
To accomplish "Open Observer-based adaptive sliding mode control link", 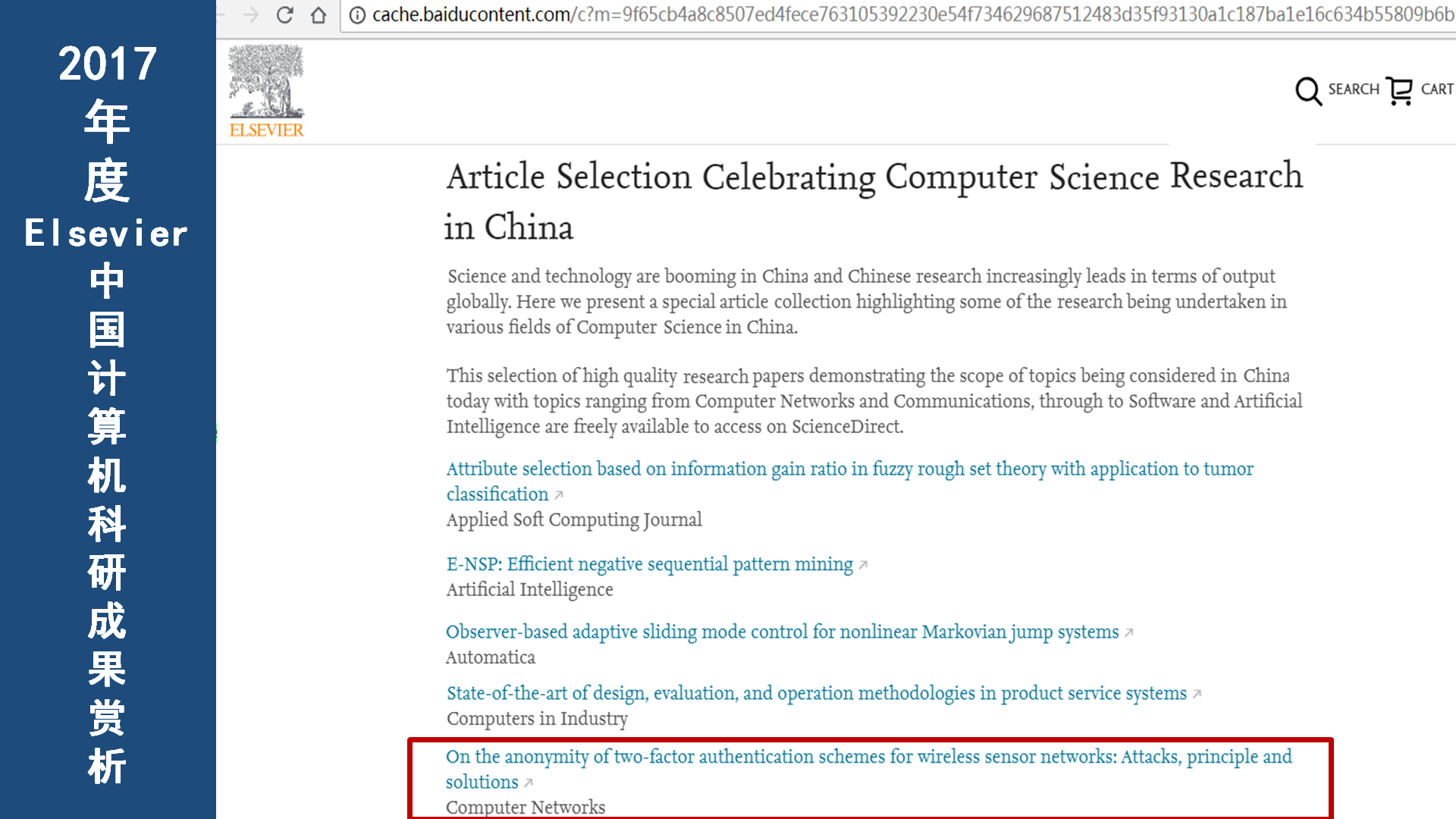I will tap(782, 632).
